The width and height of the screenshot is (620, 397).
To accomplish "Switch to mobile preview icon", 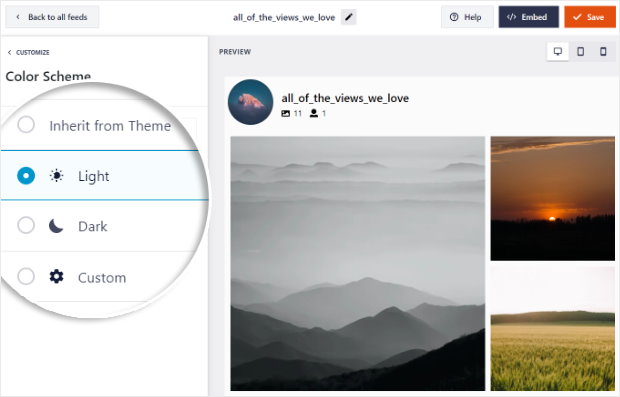I will coord(603,51).
